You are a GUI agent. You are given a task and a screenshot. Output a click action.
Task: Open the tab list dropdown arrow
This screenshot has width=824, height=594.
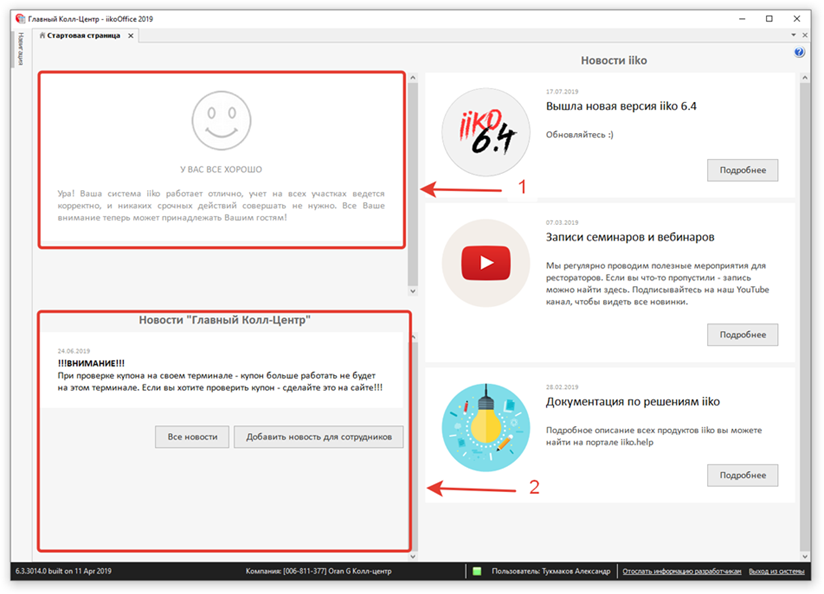806,36
